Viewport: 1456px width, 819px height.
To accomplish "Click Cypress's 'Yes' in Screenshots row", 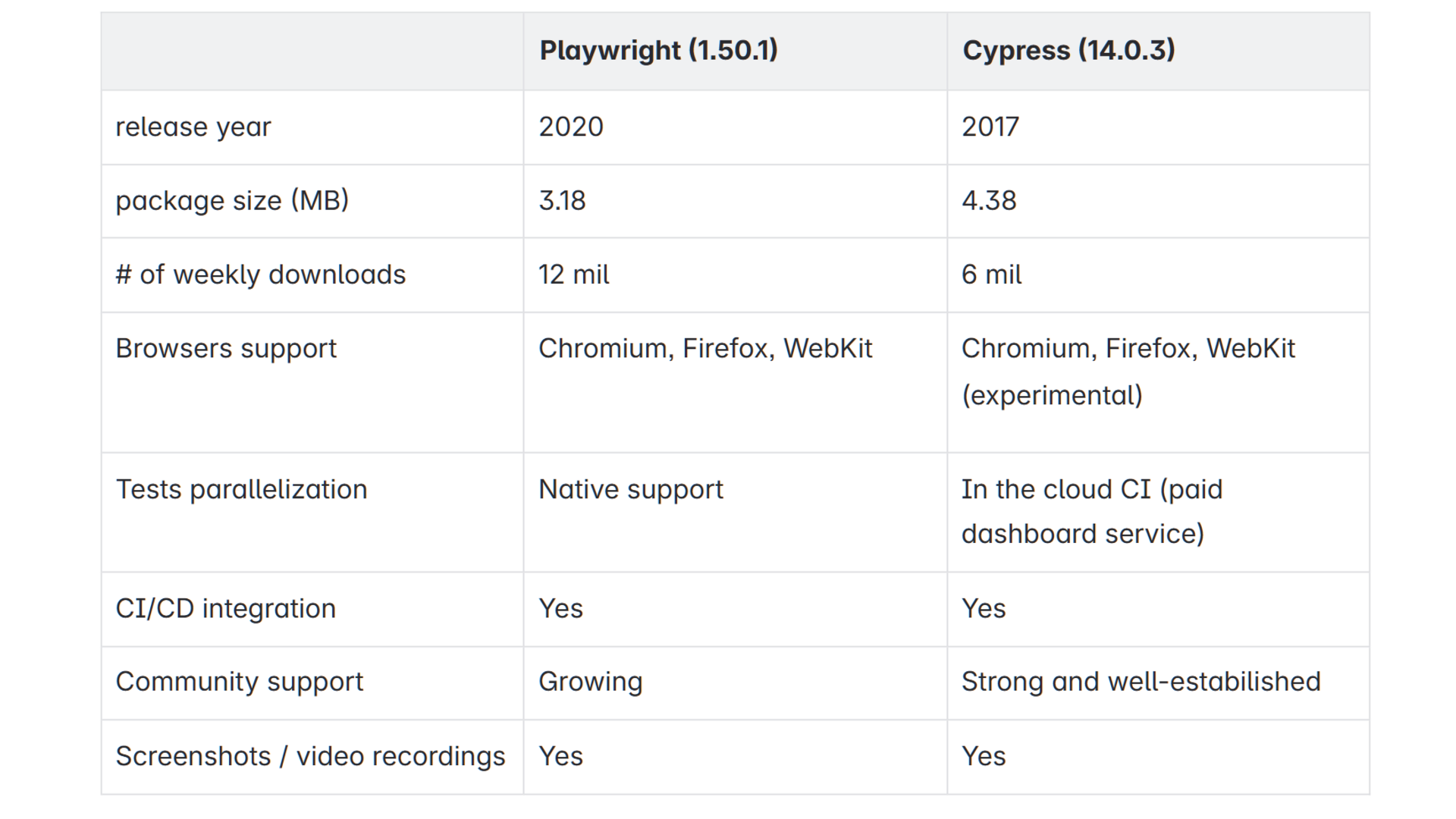I will pos(984,757).
